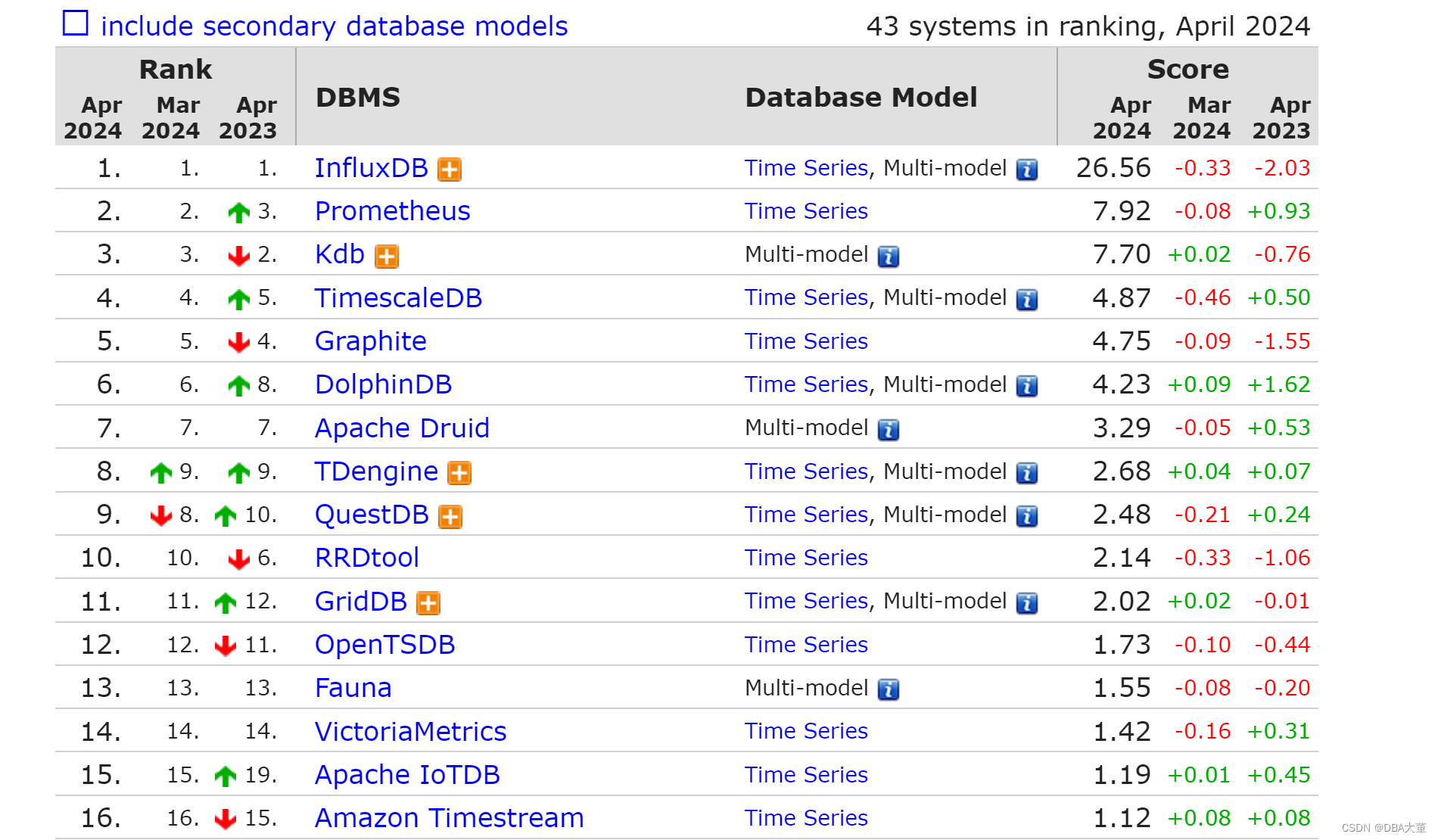Open the RRDtool link

367,558
